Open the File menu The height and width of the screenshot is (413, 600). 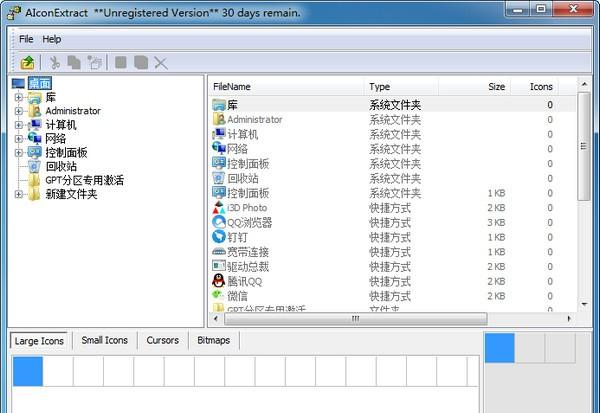click(26, 39)
